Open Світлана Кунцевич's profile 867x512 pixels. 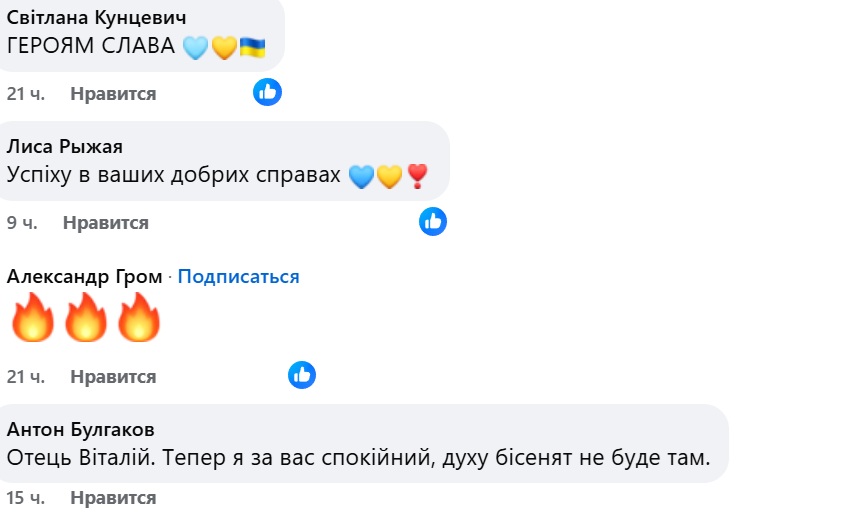pos(96,19)
